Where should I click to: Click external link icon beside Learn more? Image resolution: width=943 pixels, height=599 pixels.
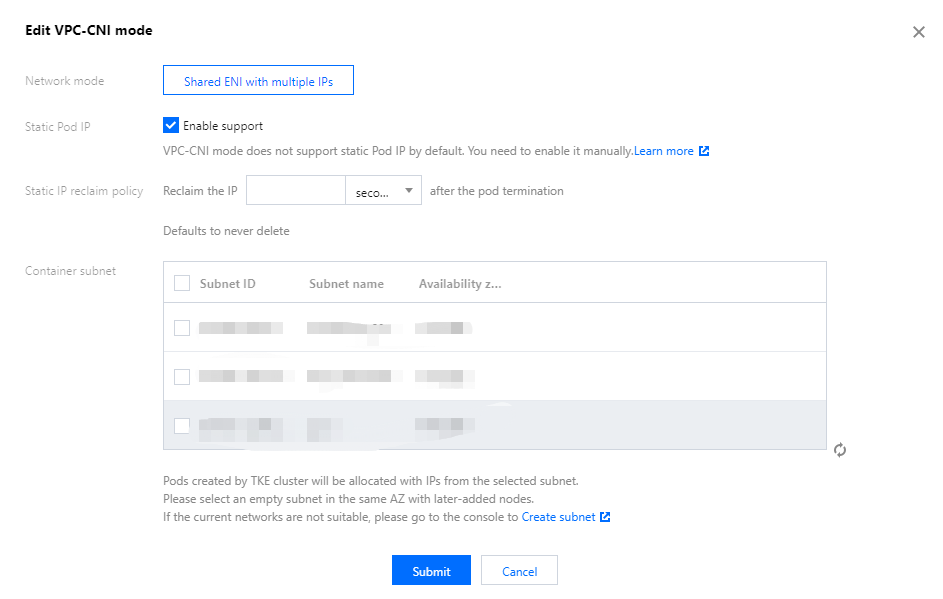(704, 151)
